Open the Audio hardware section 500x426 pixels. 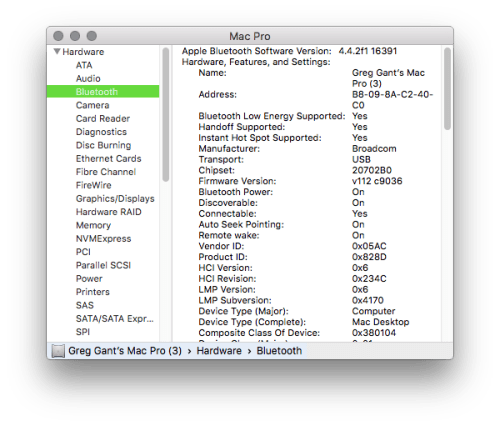pyautogui.click(x=88, y=78)
